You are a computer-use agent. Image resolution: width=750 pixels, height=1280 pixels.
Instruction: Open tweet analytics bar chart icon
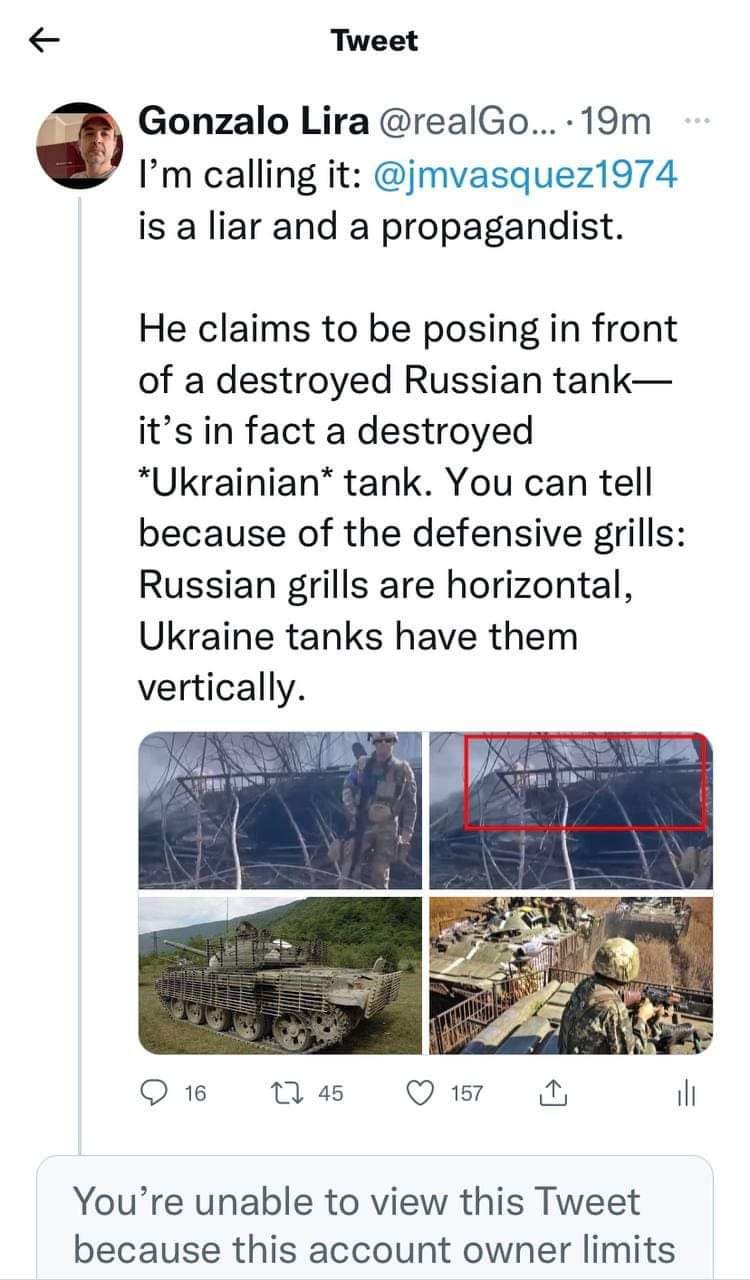(684, 1093)
